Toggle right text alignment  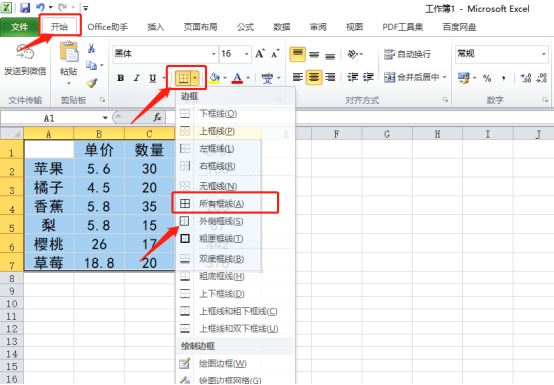pyautogui.click(x=330, y=77)
